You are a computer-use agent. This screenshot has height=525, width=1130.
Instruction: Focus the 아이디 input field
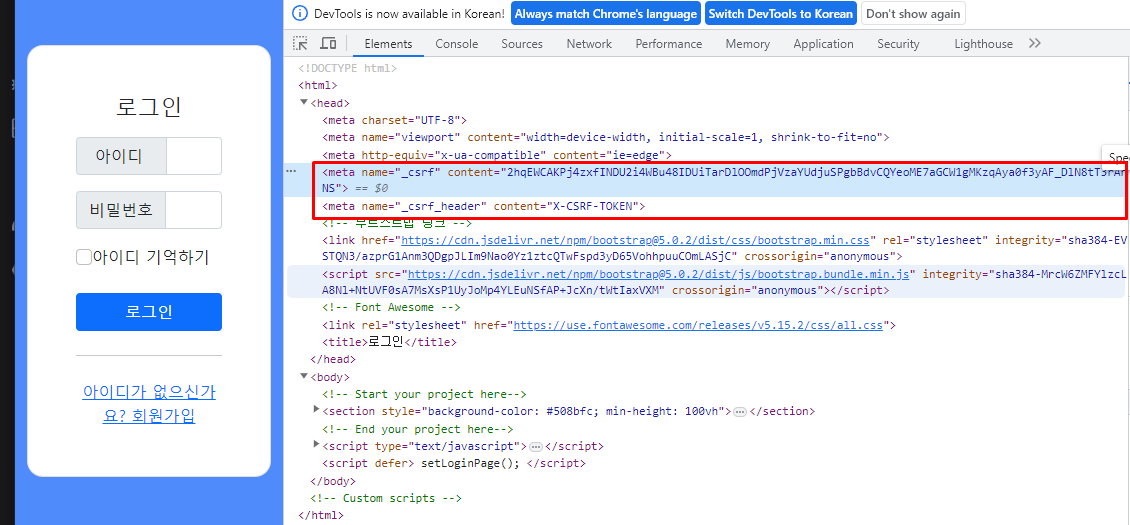point(194,156)
